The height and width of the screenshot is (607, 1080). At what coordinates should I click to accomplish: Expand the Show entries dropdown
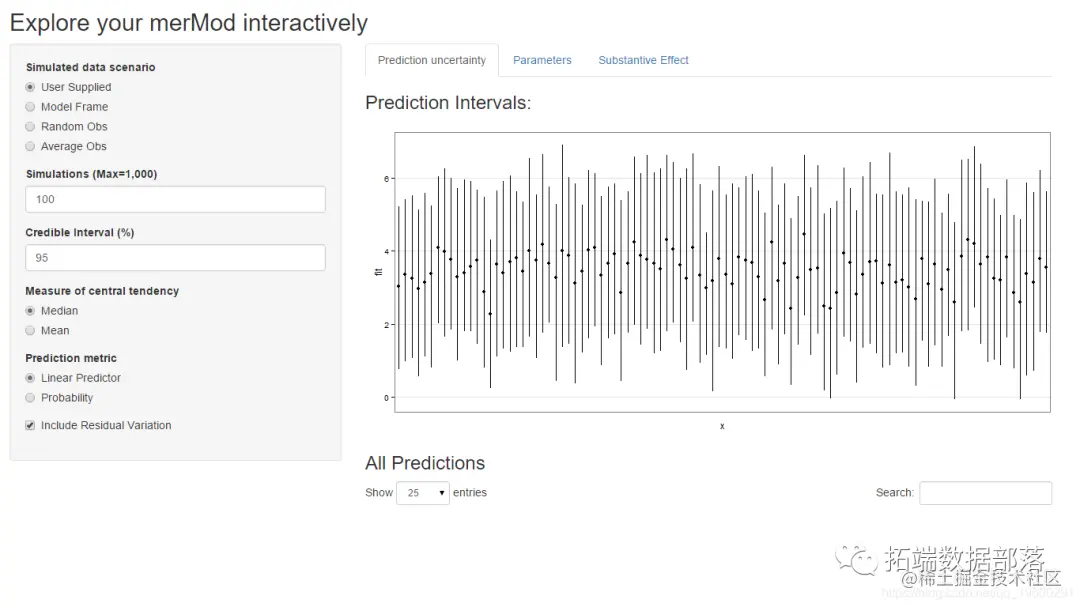422,493
